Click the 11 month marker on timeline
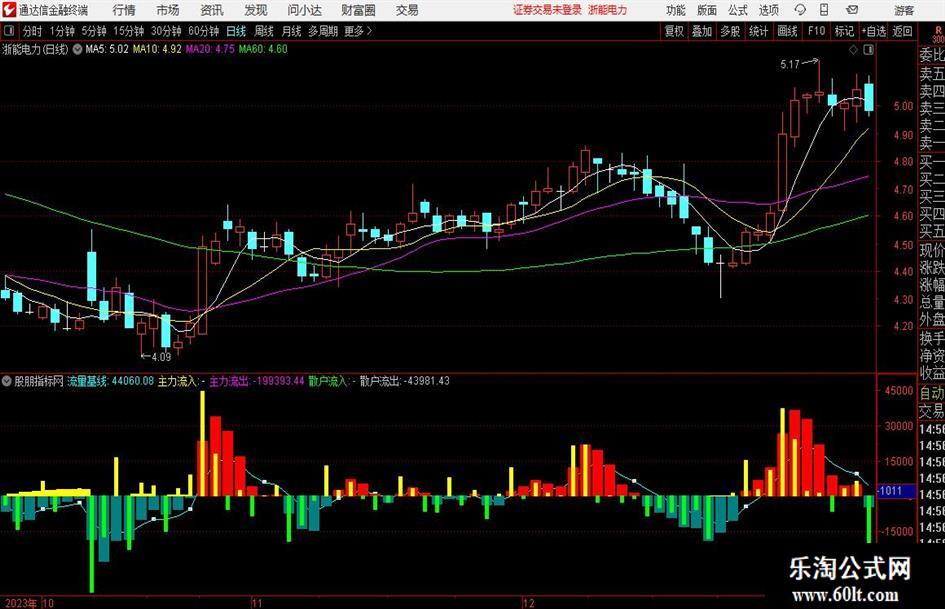 (x=257, y=603)
